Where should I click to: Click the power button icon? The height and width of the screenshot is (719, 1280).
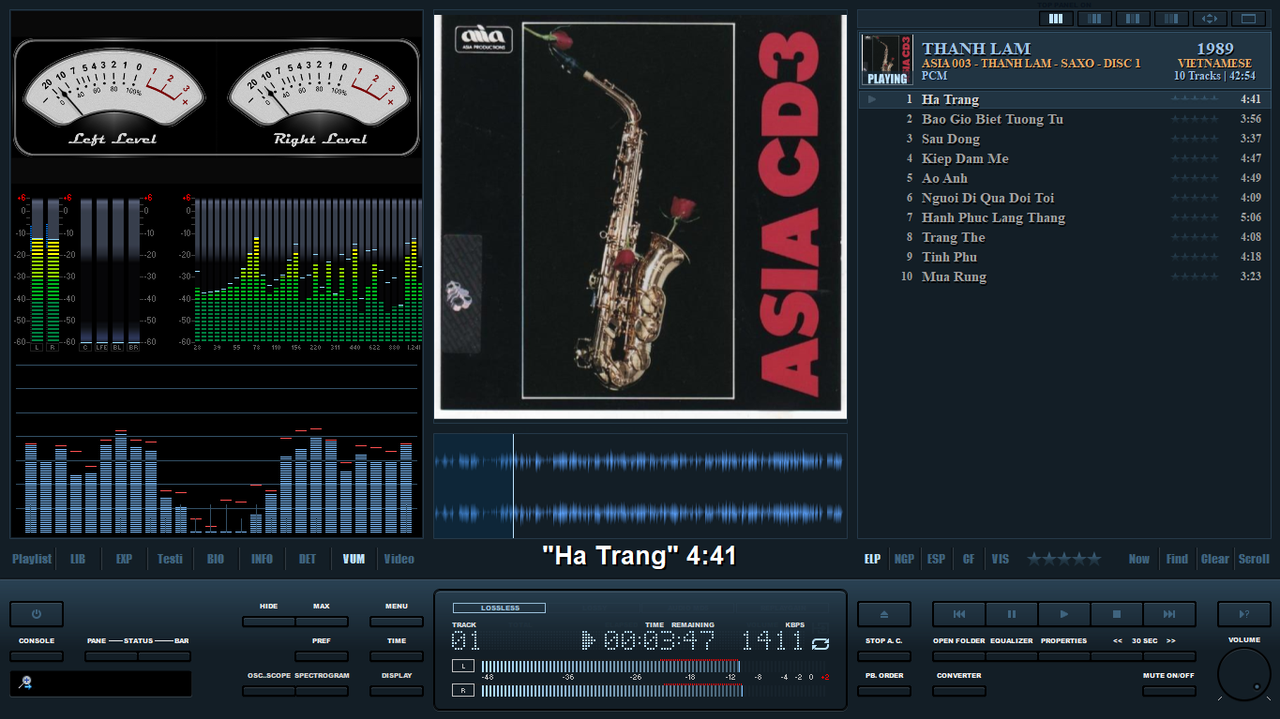click(36, 614)
